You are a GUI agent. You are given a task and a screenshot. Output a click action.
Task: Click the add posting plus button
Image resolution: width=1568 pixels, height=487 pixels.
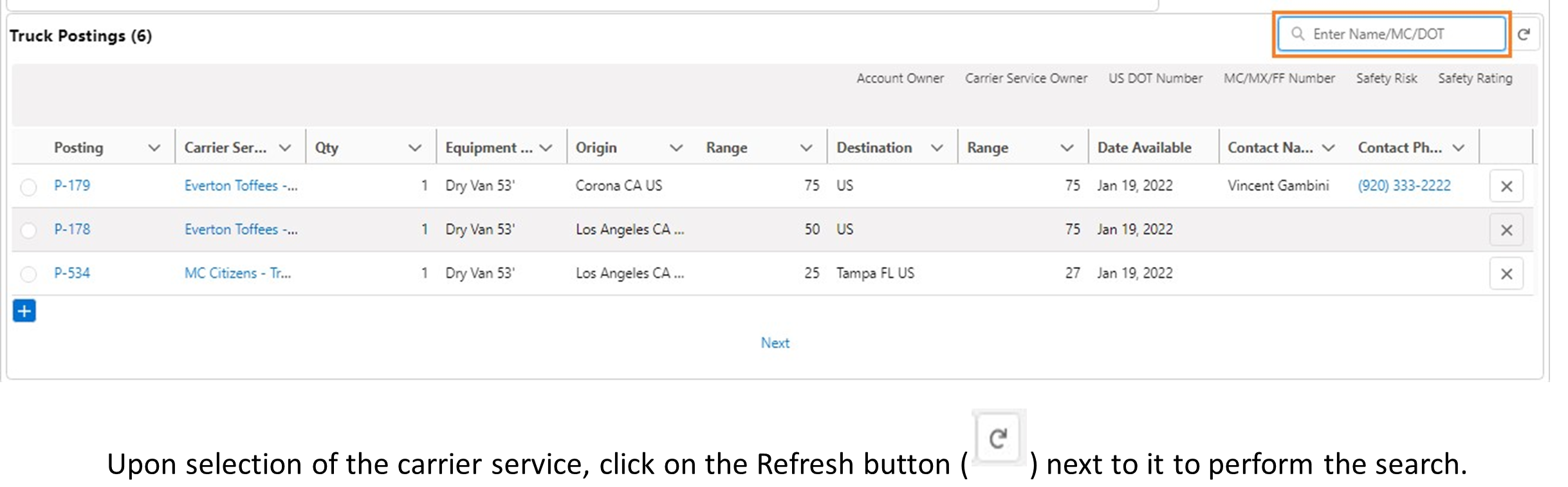pos(24,311)
